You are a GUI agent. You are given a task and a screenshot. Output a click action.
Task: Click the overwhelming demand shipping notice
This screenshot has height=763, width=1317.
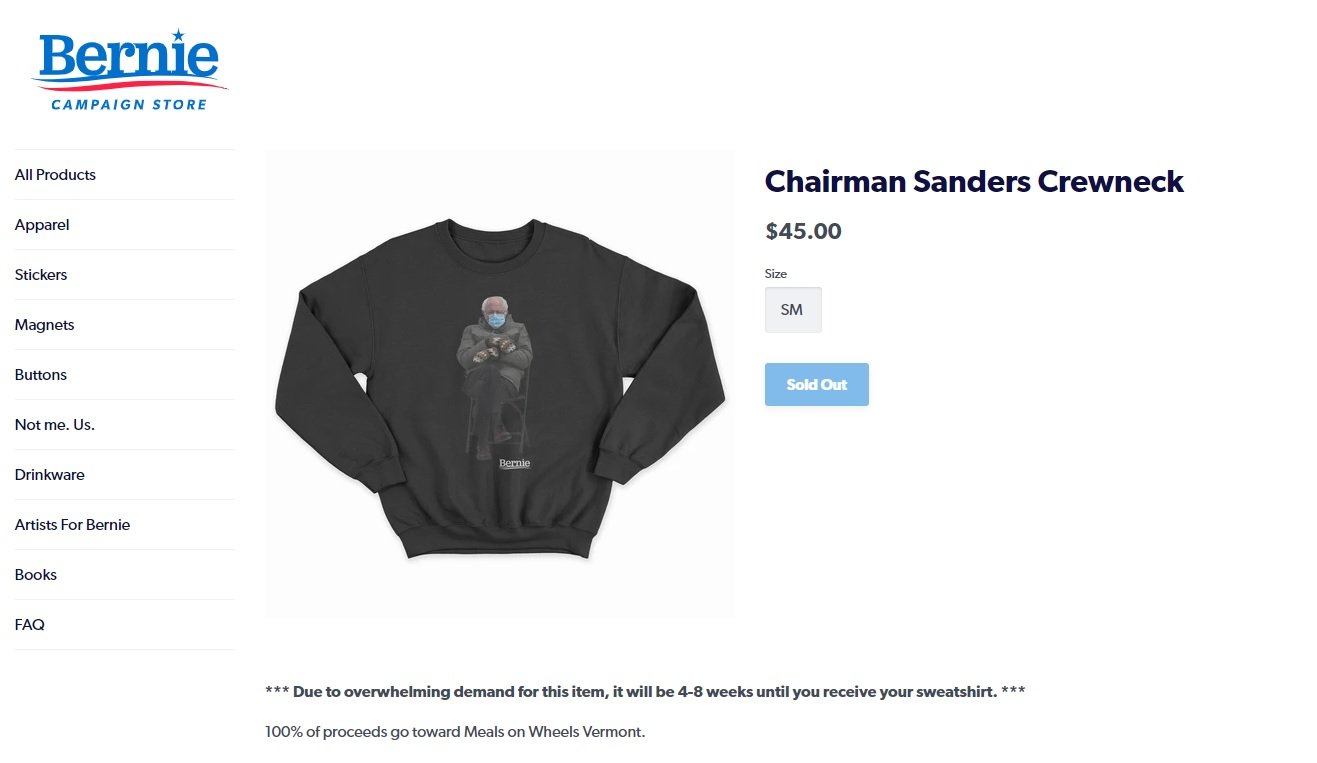pyautogui.click(x=645, y=692)
